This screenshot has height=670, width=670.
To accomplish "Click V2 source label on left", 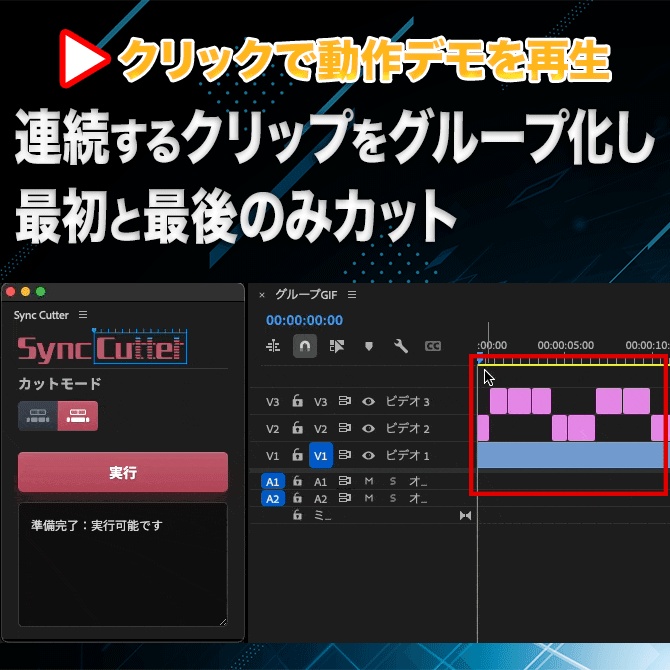I will [273, 429].
